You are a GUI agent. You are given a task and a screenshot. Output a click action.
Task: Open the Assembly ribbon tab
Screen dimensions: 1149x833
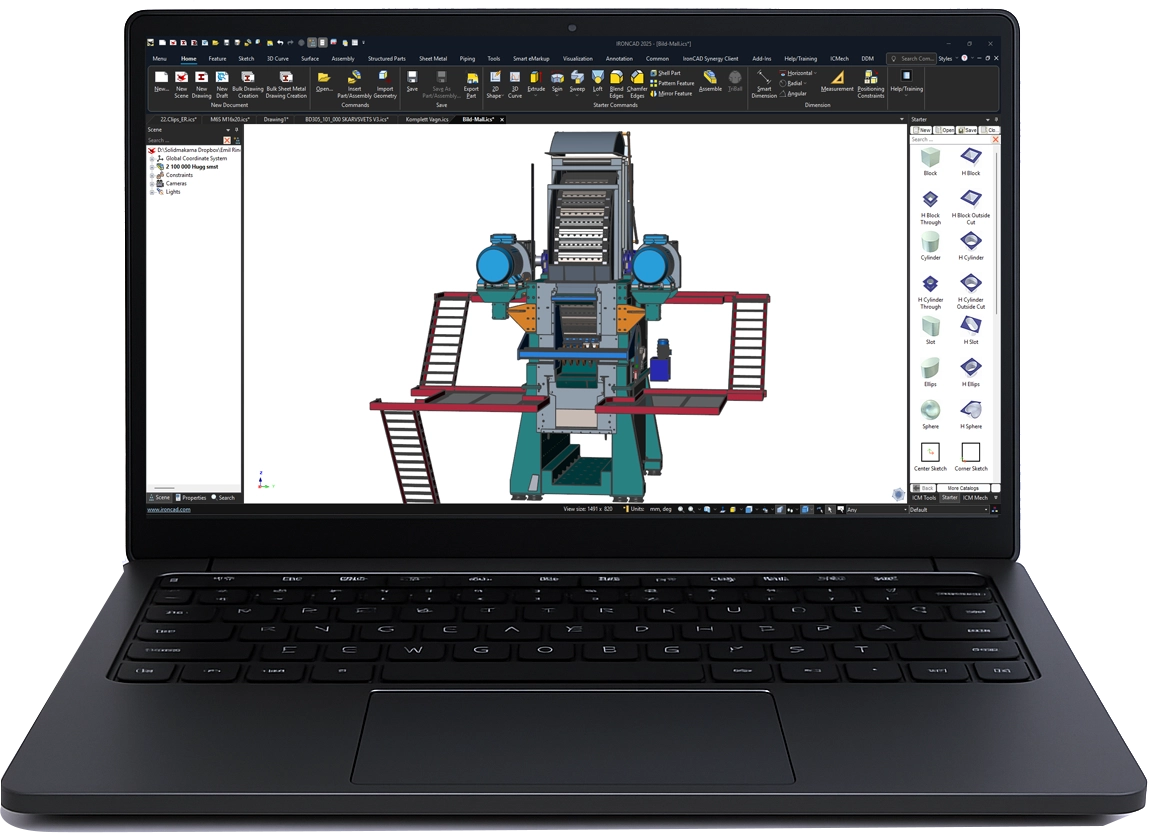343,59
